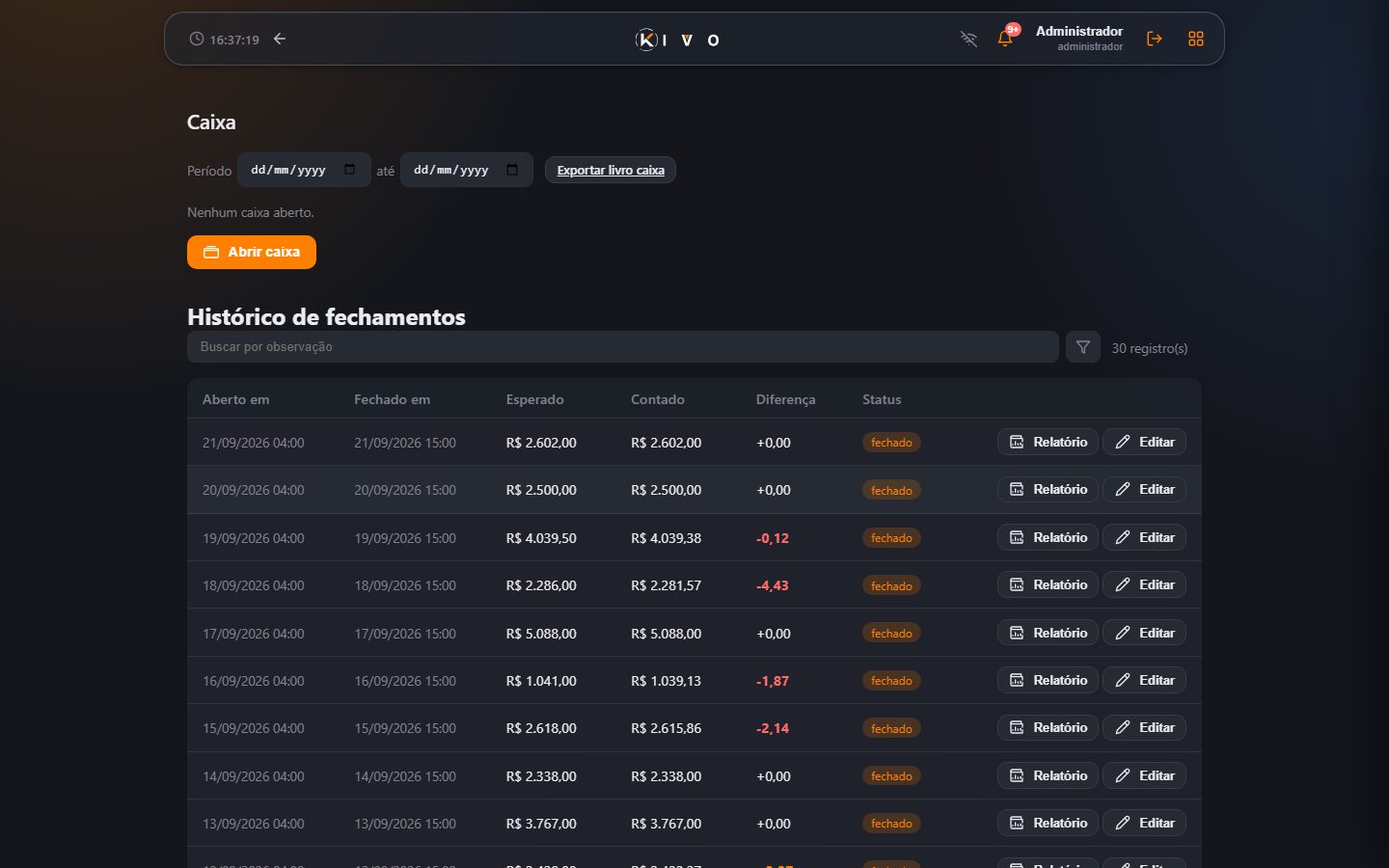Open Relatório for 20/09/2026 row
The height and width of the screenshot is (868, 1389).
(1048, 489)
